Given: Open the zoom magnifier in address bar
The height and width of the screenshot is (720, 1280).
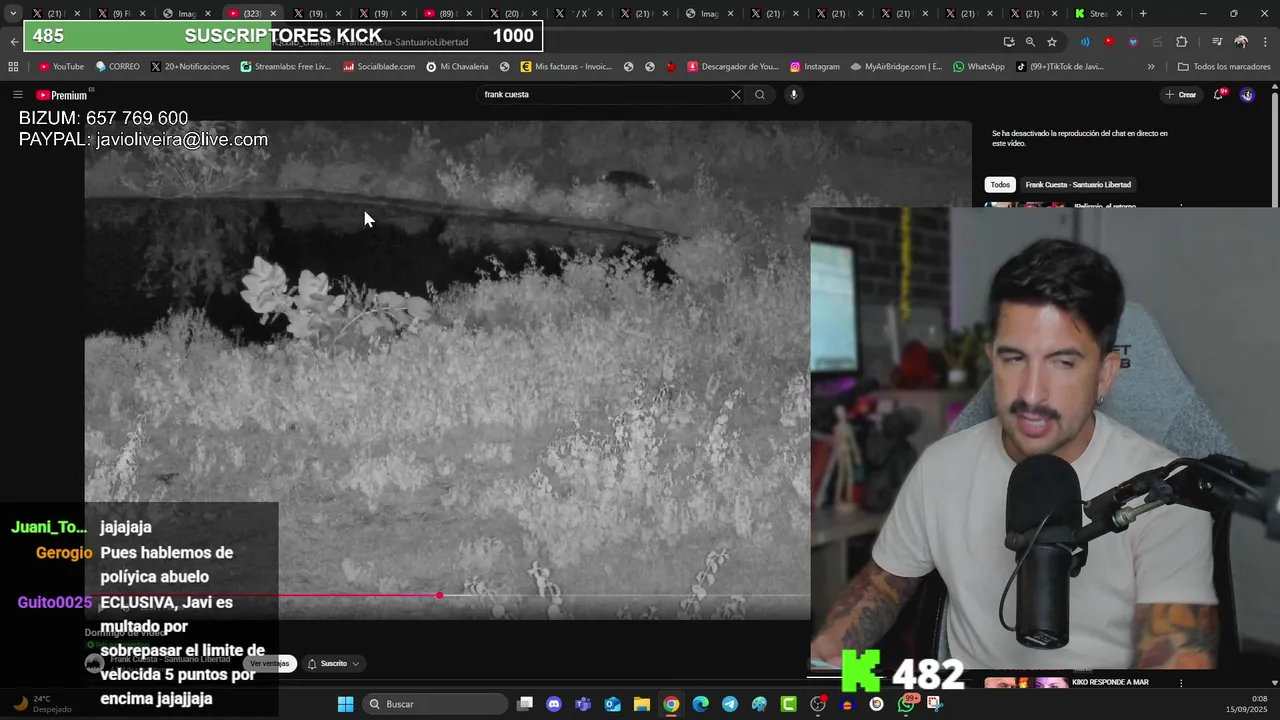Looking at the screenshot, I should 1030,42.
